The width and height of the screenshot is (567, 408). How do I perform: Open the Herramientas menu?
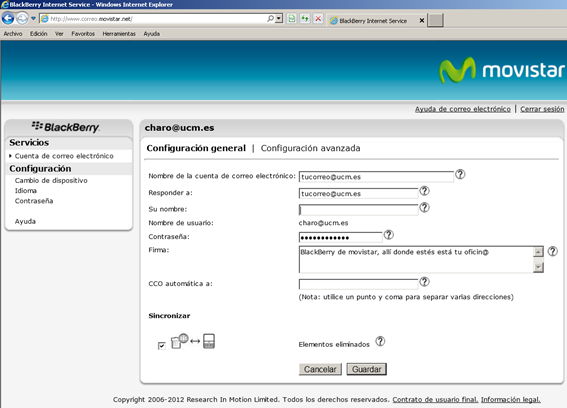point(119,34)
